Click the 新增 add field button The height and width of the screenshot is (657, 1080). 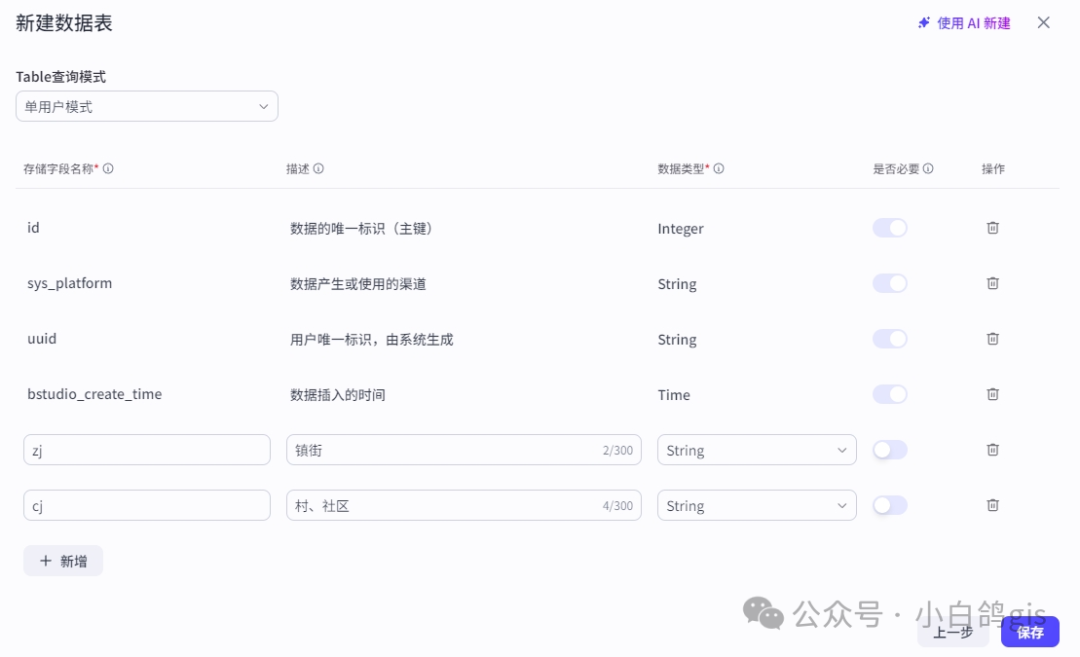point(63,561)
